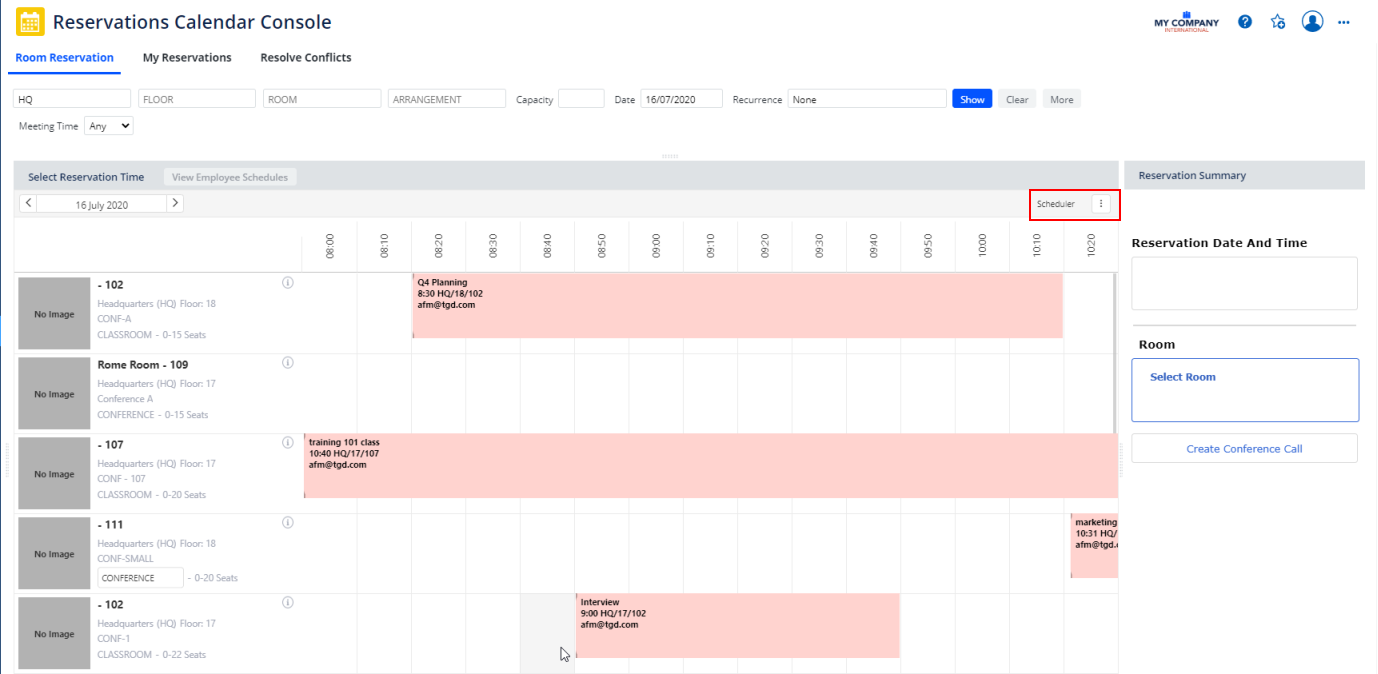Click the No Image thumbnail for Rome Room

54,394
